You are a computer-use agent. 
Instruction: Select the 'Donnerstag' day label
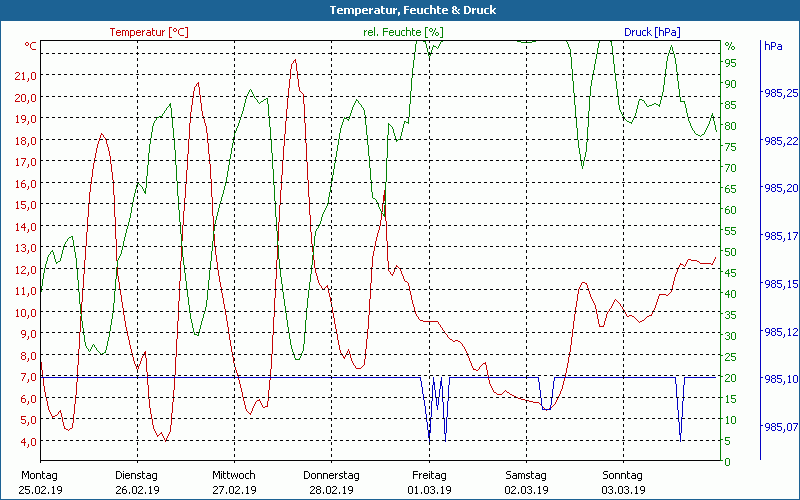(x=331, y=475)
